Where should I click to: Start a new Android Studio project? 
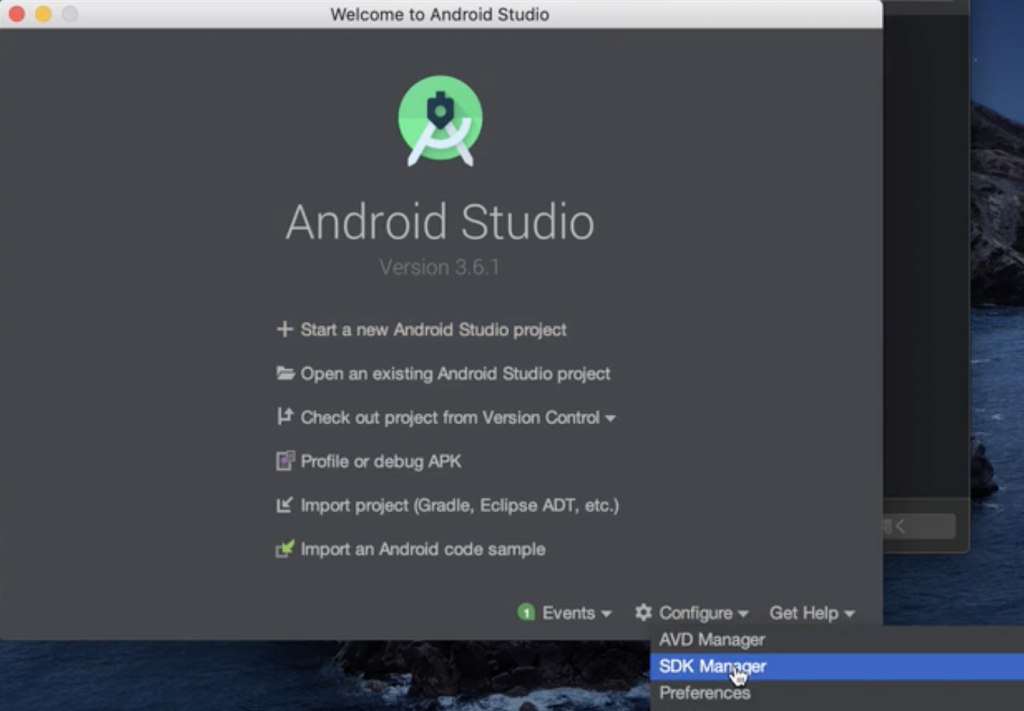coord(433,329)
